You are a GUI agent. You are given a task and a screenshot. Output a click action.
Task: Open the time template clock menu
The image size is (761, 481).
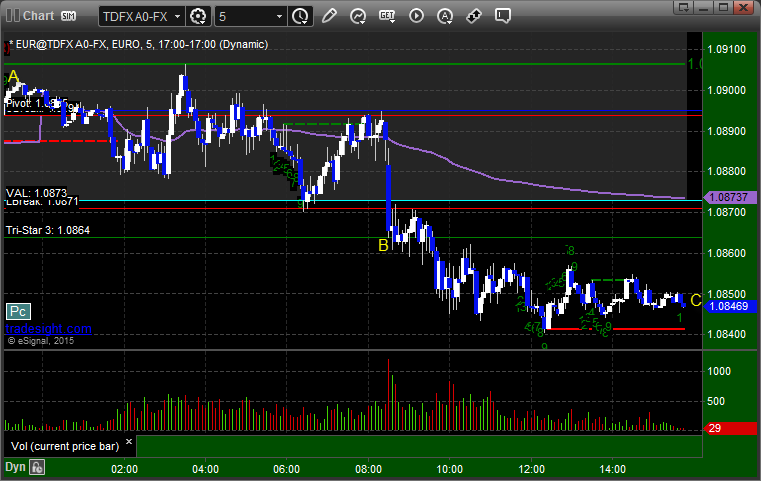coord(300,17)
